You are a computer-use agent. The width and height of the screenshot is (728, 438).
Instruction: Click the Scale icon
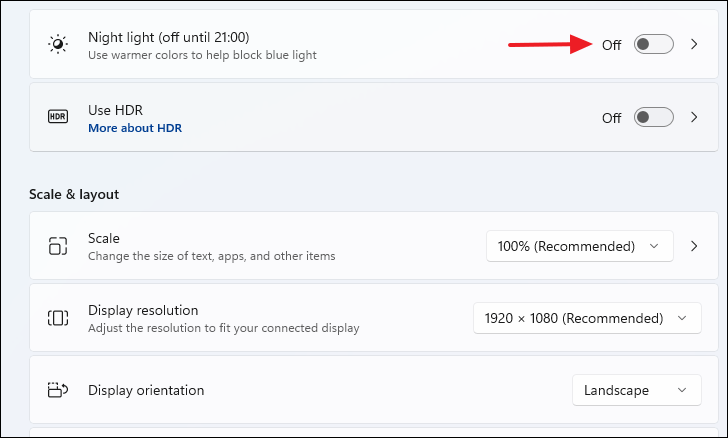[58, 246]
